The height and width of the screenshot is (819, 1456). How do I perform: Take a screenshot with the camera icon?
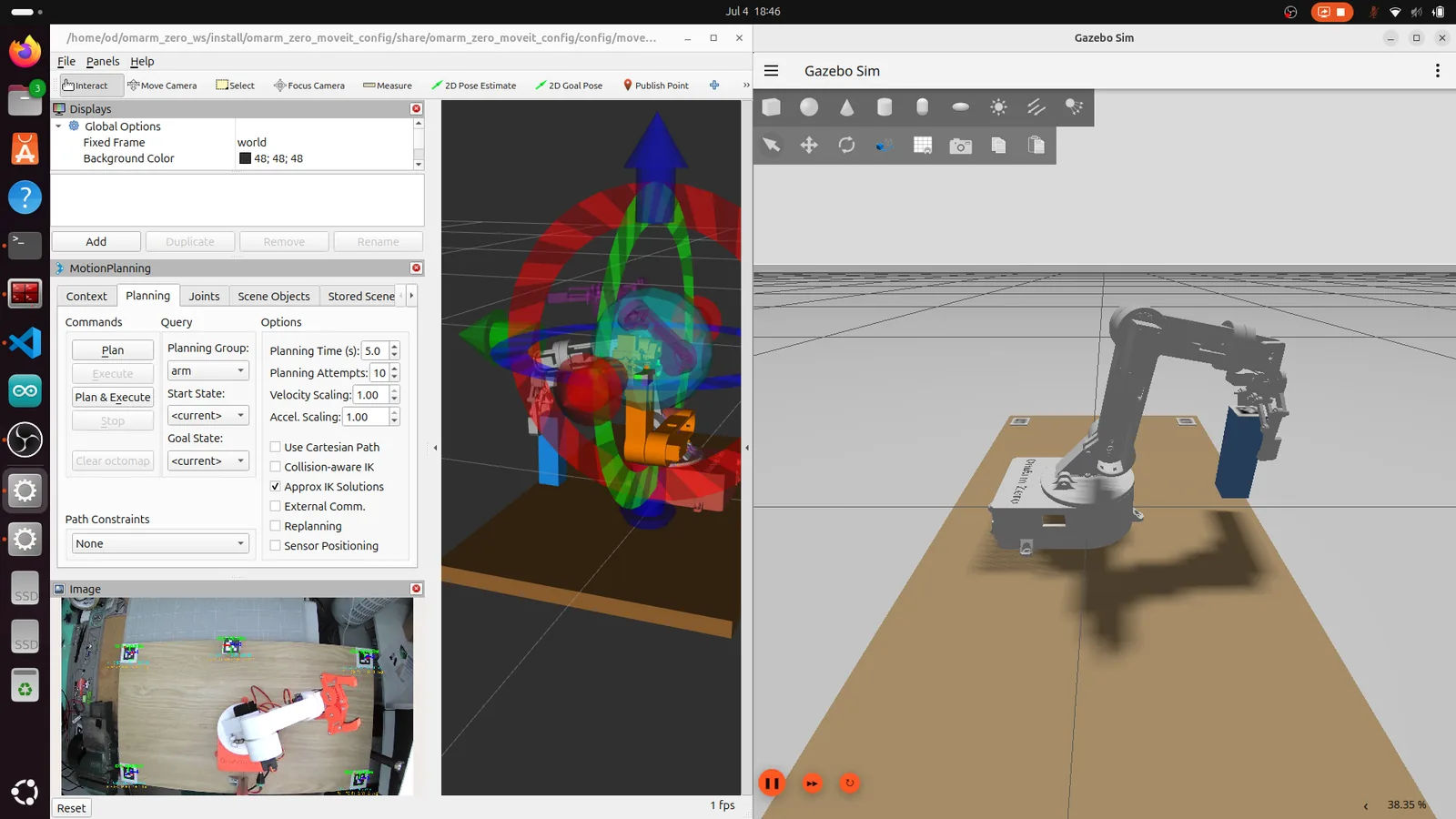coord(960,146)
